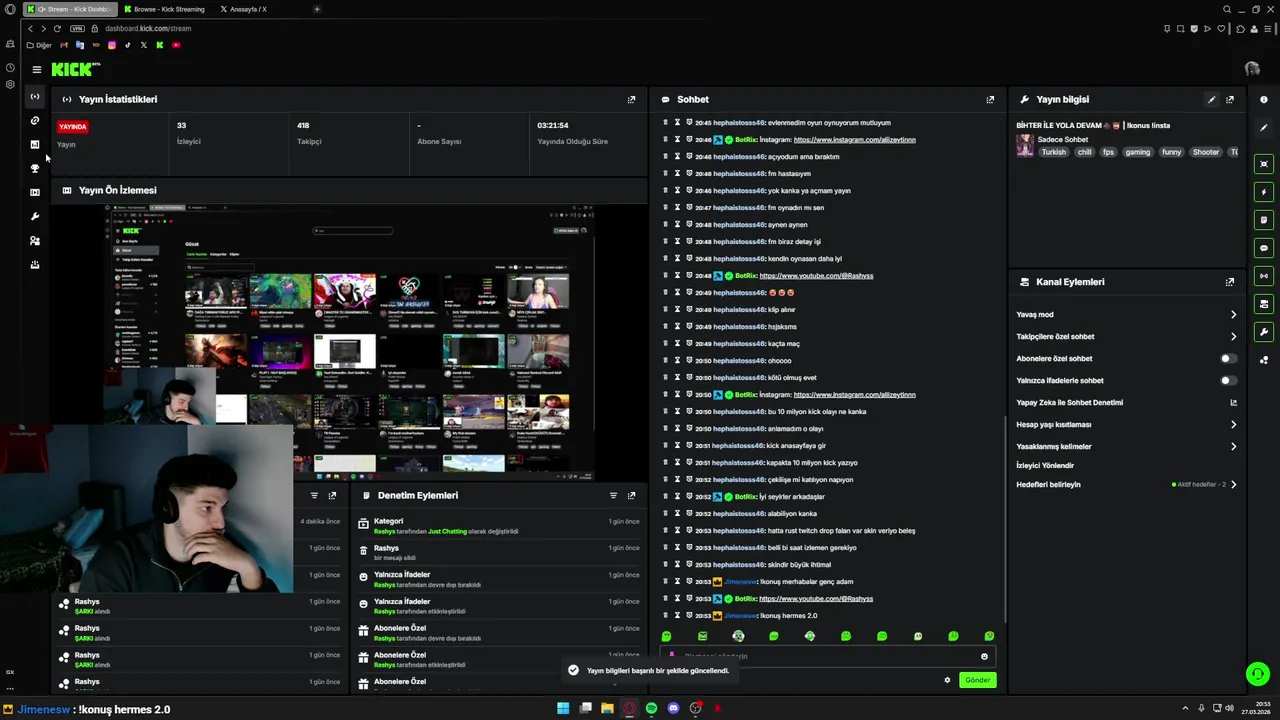The height and width of the screenshot is (720, 1280).
Task: Click the info icon in right rail
Action: point(1264,99)
